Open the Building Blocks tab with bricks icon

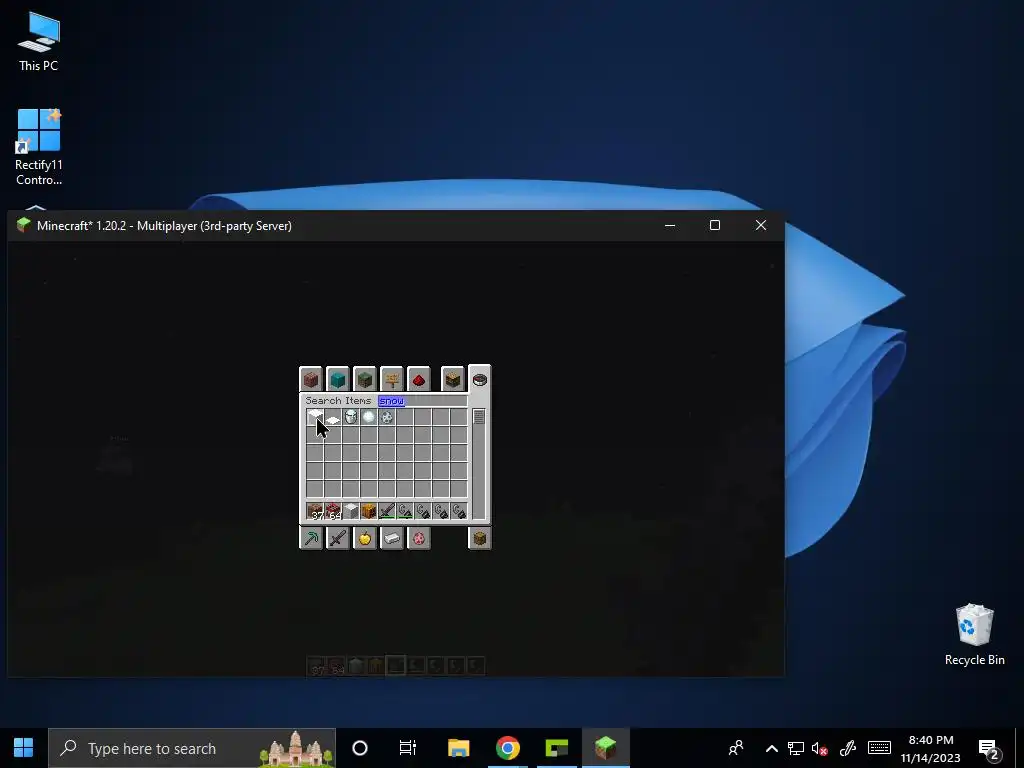pos(311,379)
